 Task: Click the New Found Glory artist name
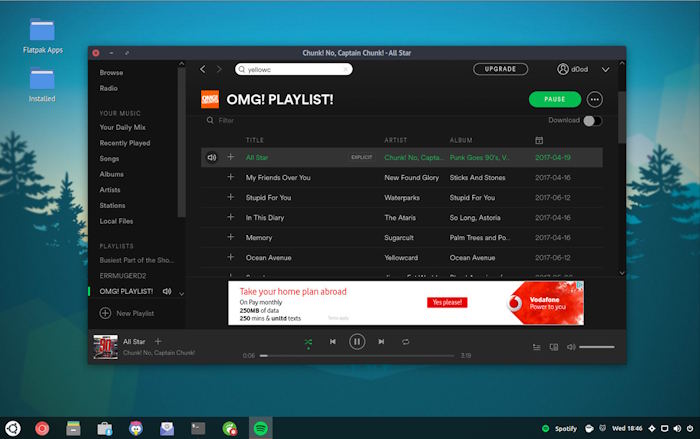[411, 177]
